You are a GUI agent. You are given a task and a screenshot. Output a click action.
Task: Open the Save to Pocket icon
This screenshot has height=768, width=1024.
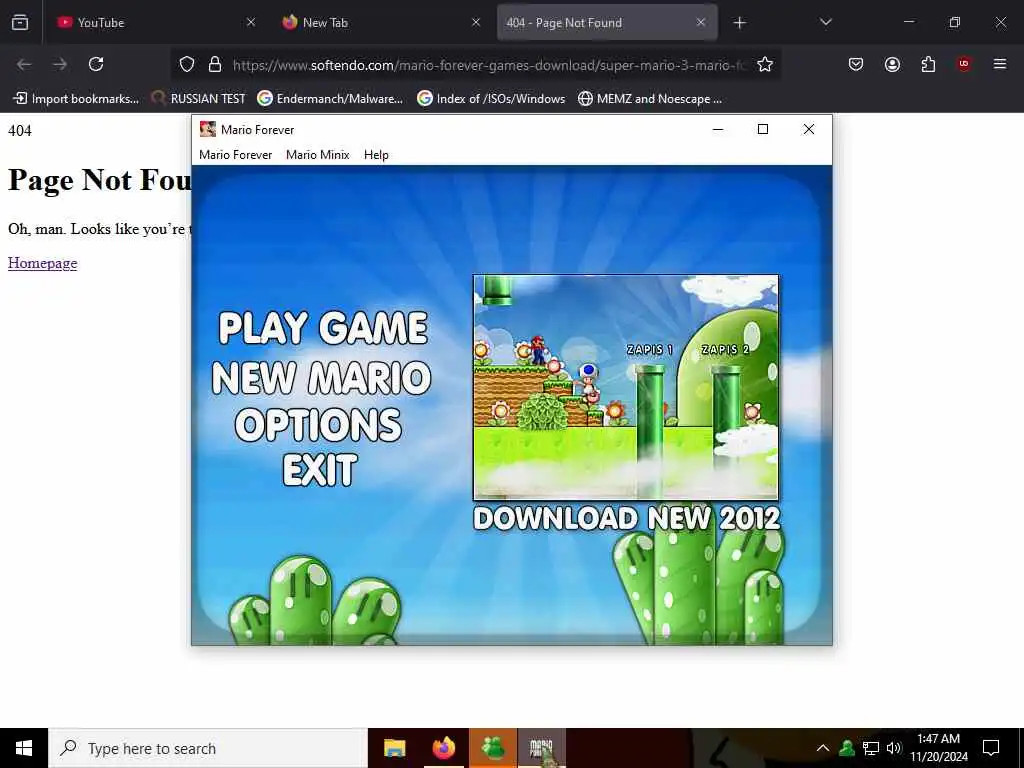[x=856, y=64]
